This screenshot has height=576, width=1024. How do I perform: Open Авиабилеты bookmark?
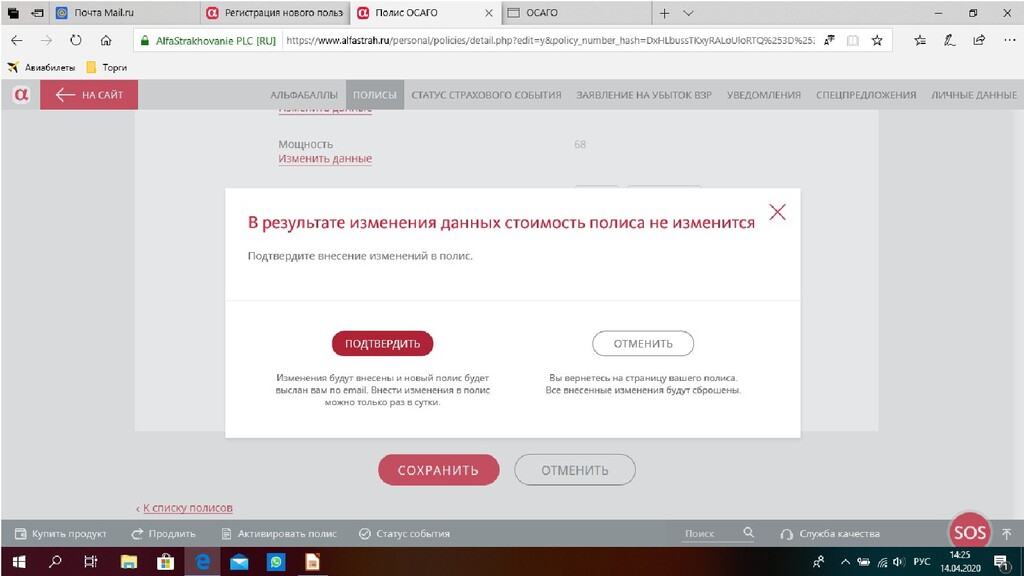click(41, 67)
